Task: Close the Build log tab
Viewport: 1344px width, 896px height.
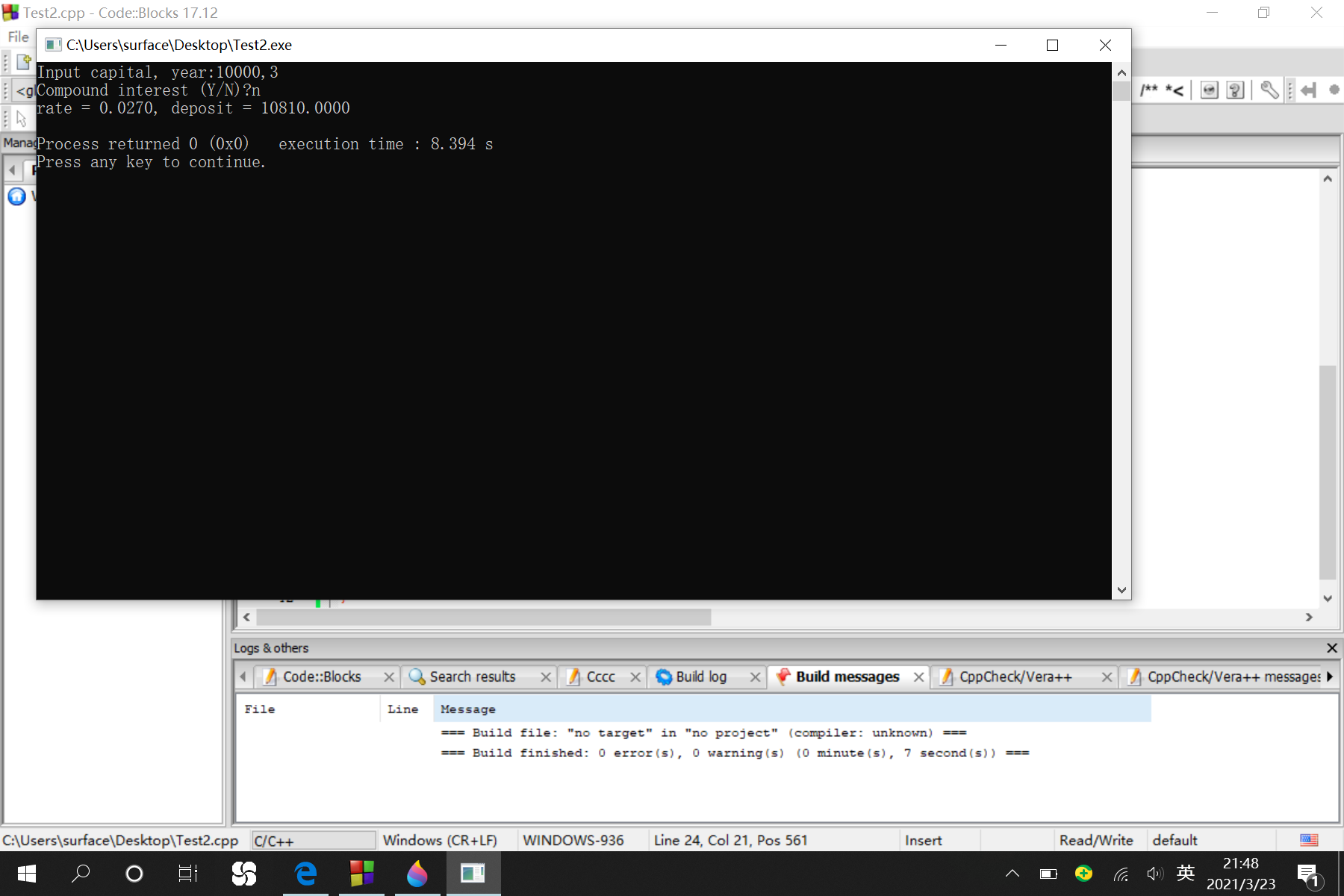Action: (x=755, y=676)
